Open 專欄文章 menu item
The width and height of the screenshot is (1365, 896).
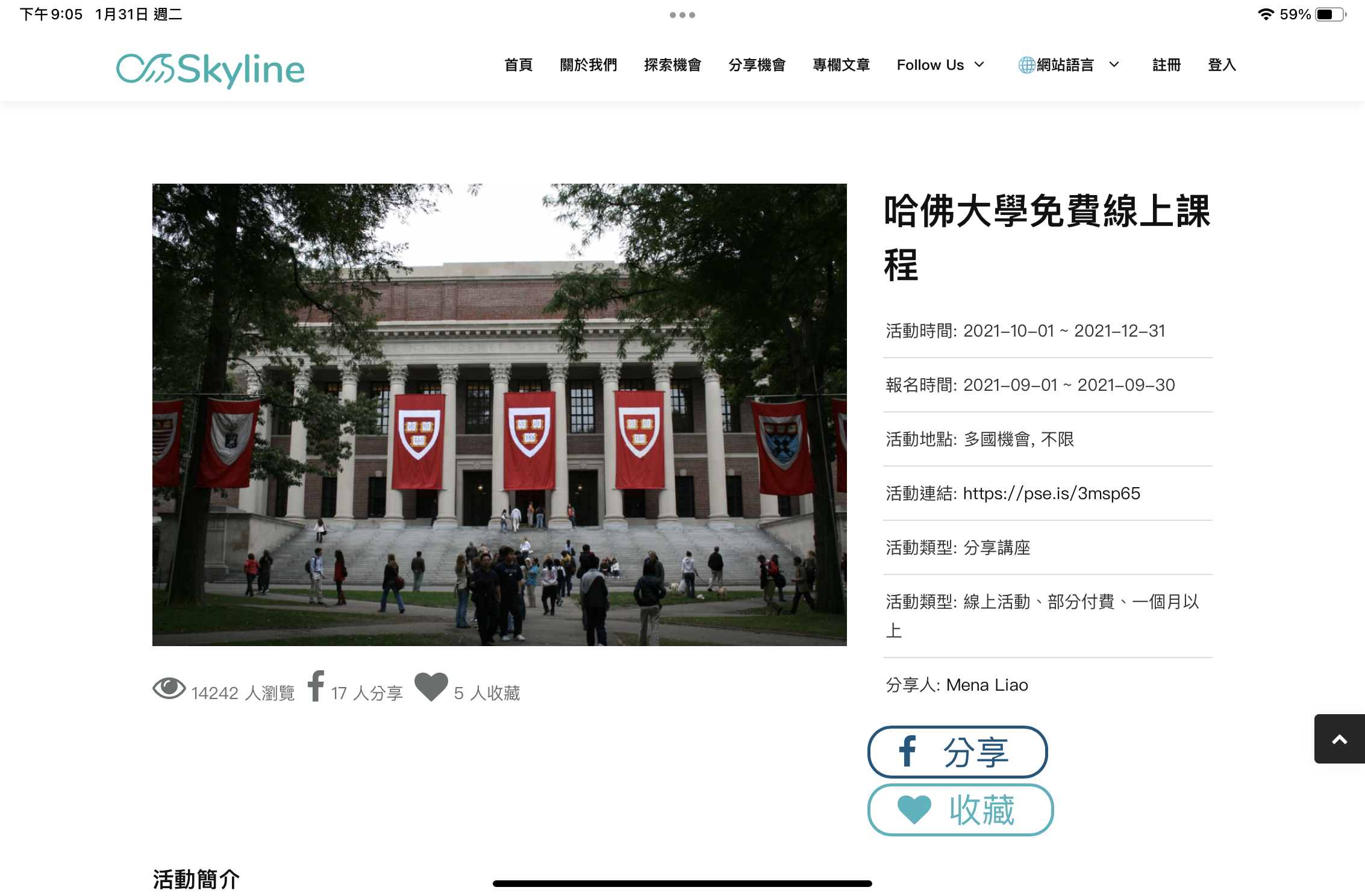click(841, 65)
